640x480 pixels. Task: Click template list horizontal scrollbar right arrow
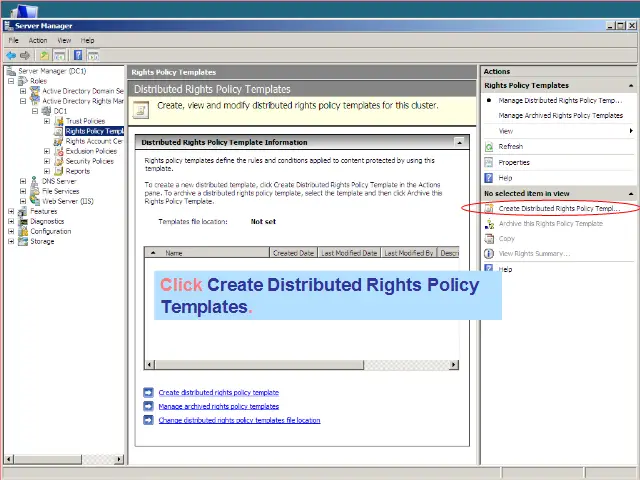[x=453, y=364]
